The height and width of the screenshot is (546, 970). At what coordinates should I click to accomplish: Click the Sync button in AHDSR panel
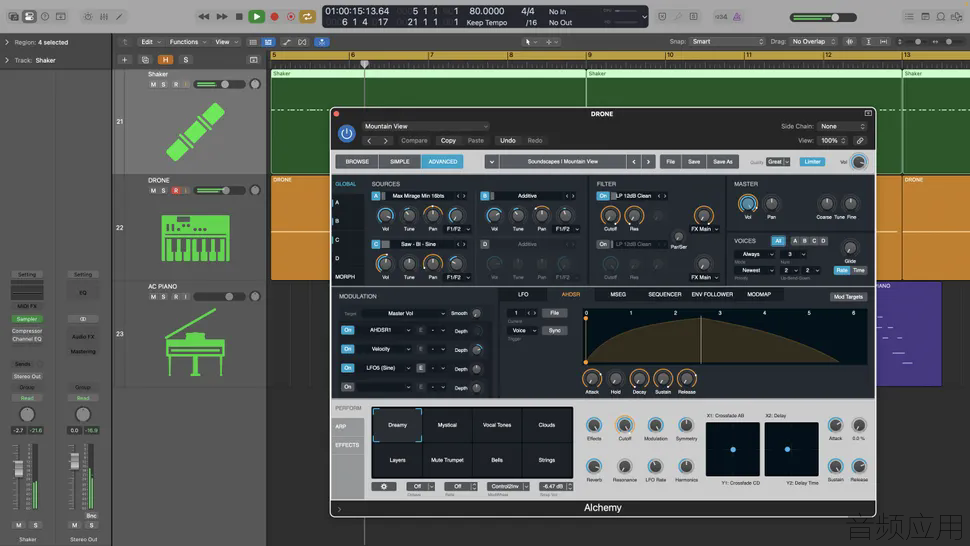[x=554, y=330]
